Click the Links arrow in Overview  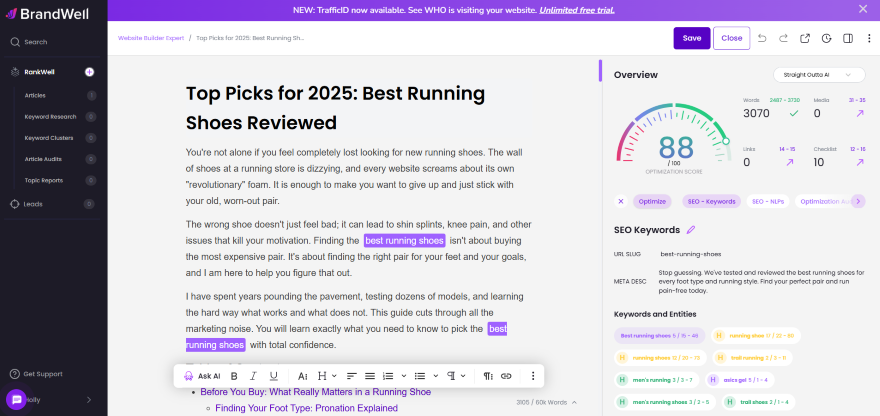(790, 162)
